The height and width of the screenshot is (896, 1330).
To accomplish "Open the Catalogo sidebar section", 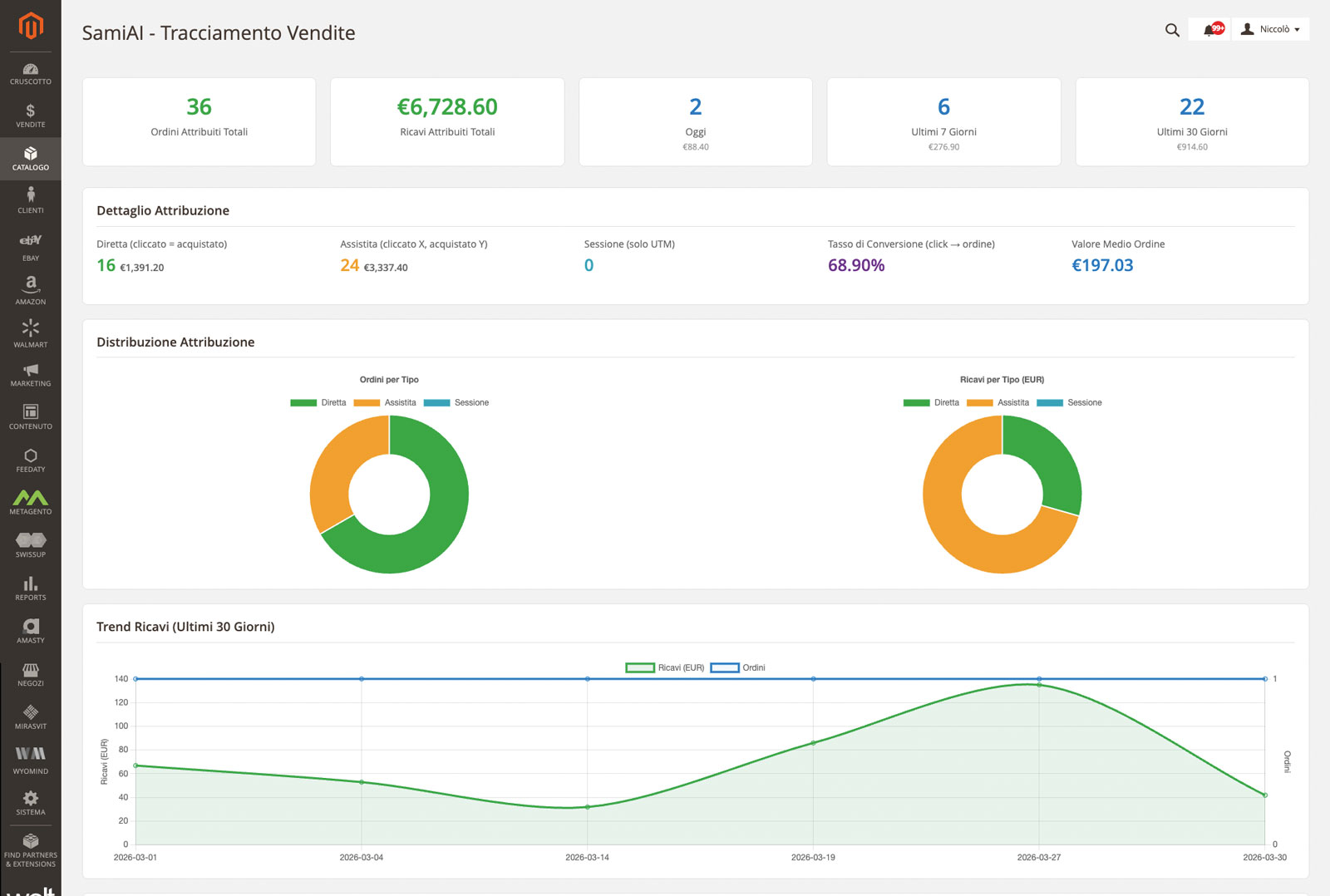I will tap(30, 159).
